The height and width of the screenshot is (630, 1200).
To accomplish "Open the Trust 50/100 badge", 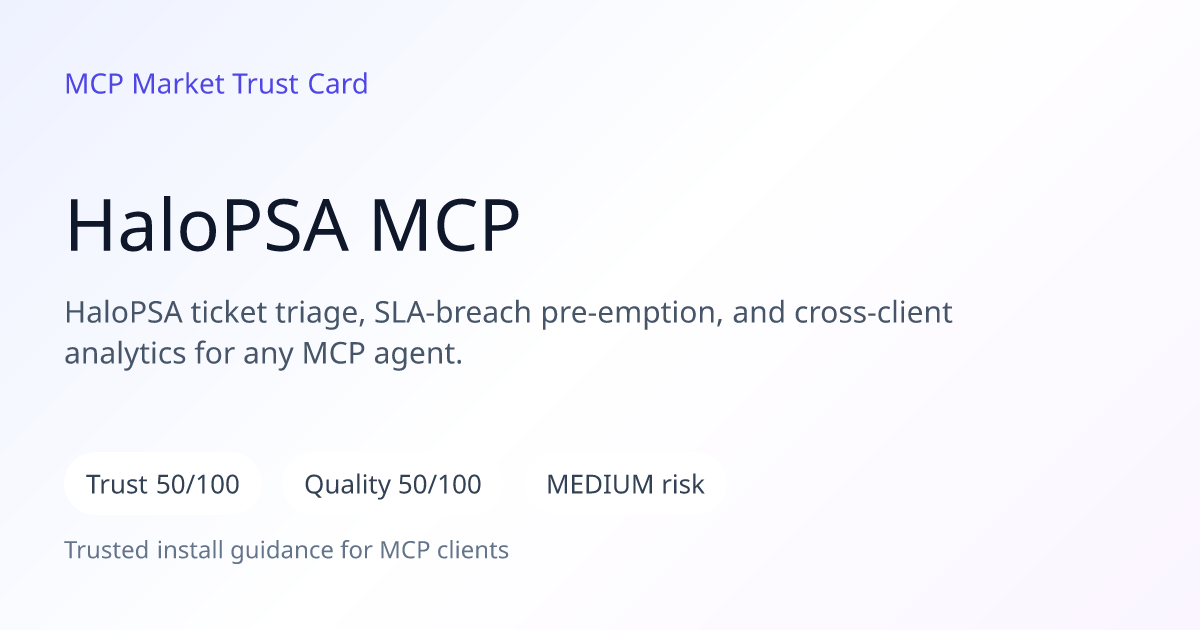I will tap(163, 485).
